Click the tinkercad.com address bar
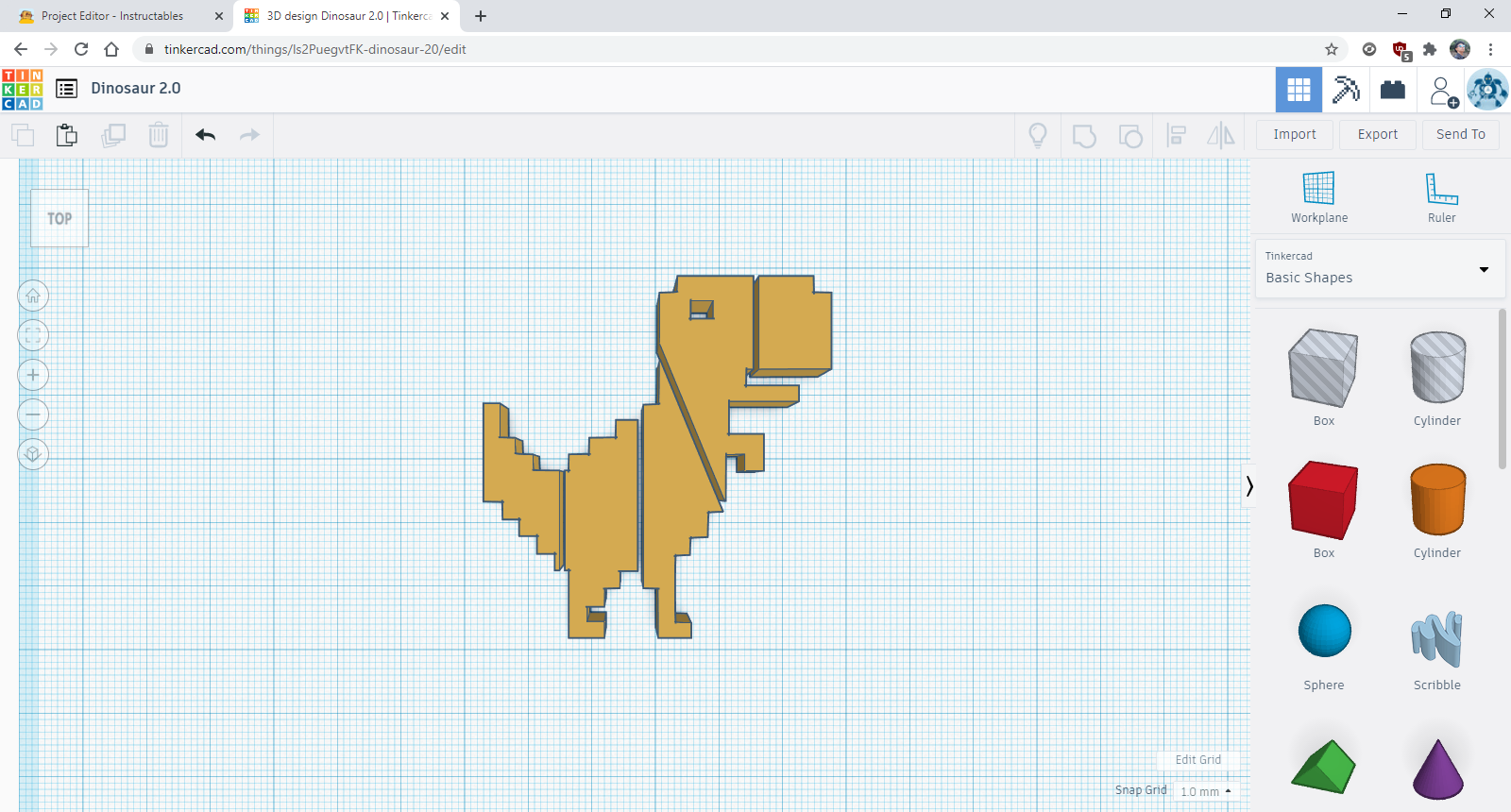This screenshot has width=1511, height=812. click(740, 49)
